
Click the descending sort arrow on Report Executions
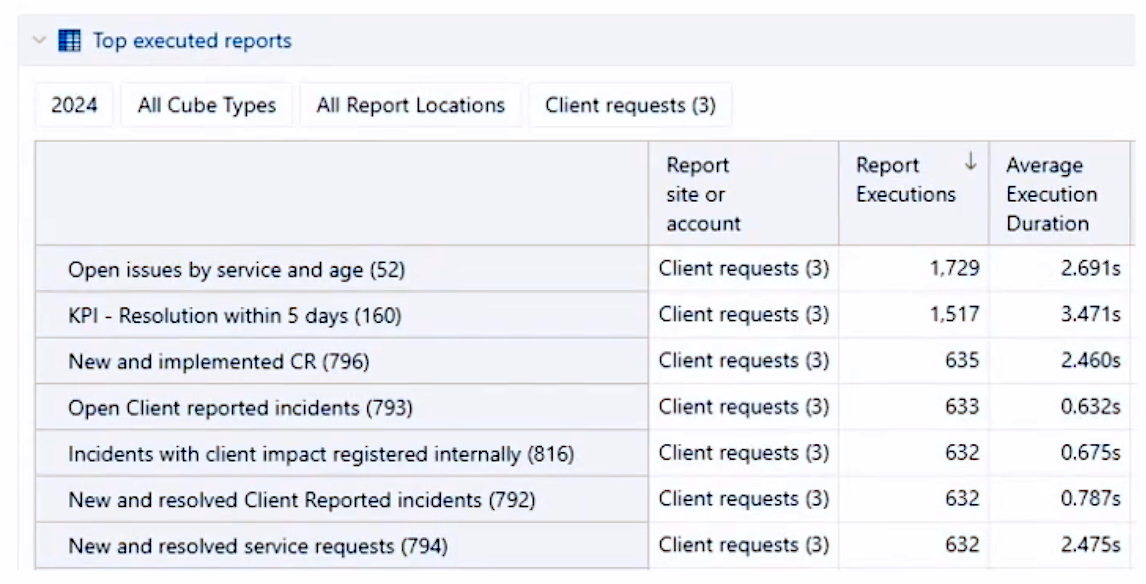(x=969, y=164)
